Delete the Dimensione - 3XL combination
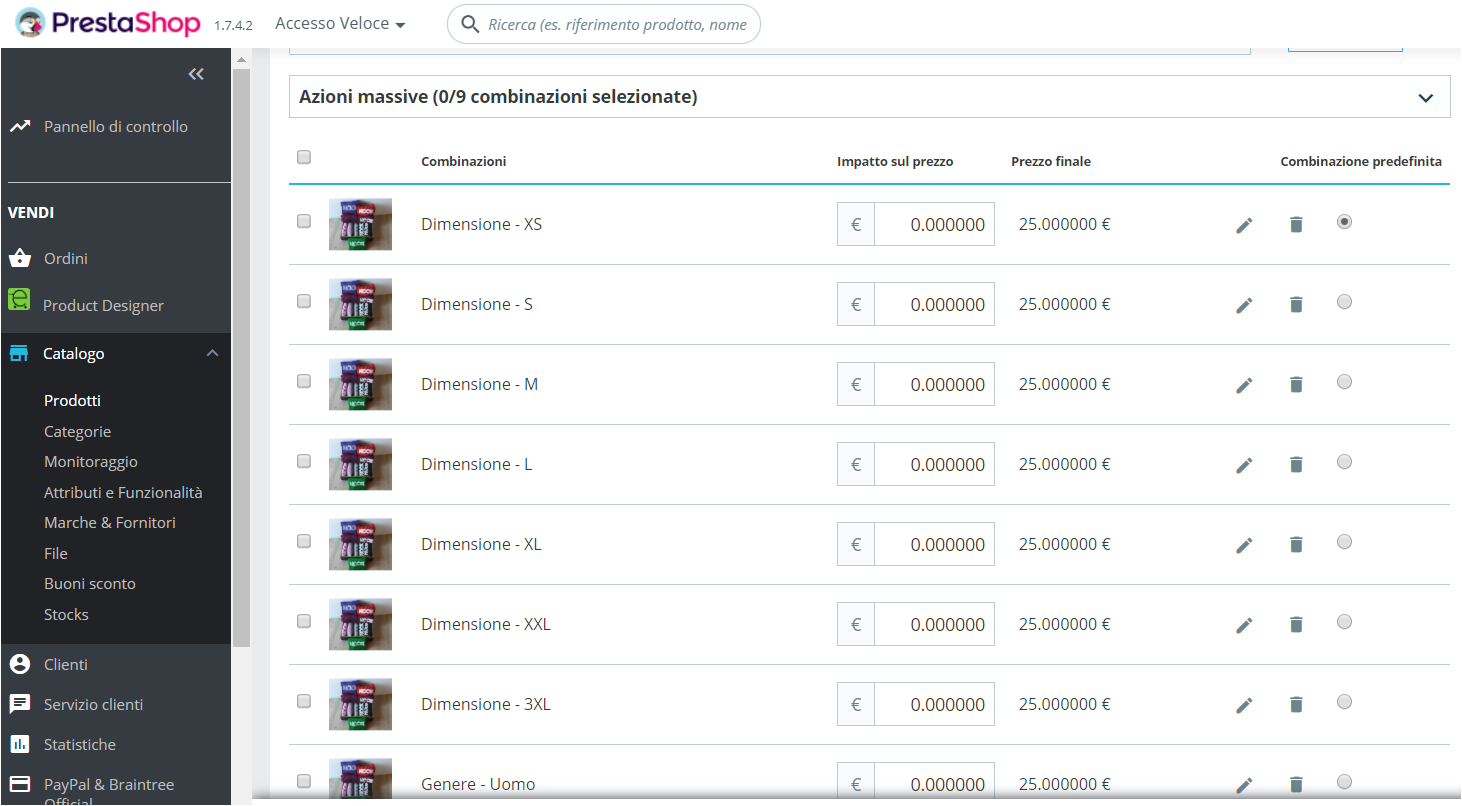 click(x=1296, y=705)
